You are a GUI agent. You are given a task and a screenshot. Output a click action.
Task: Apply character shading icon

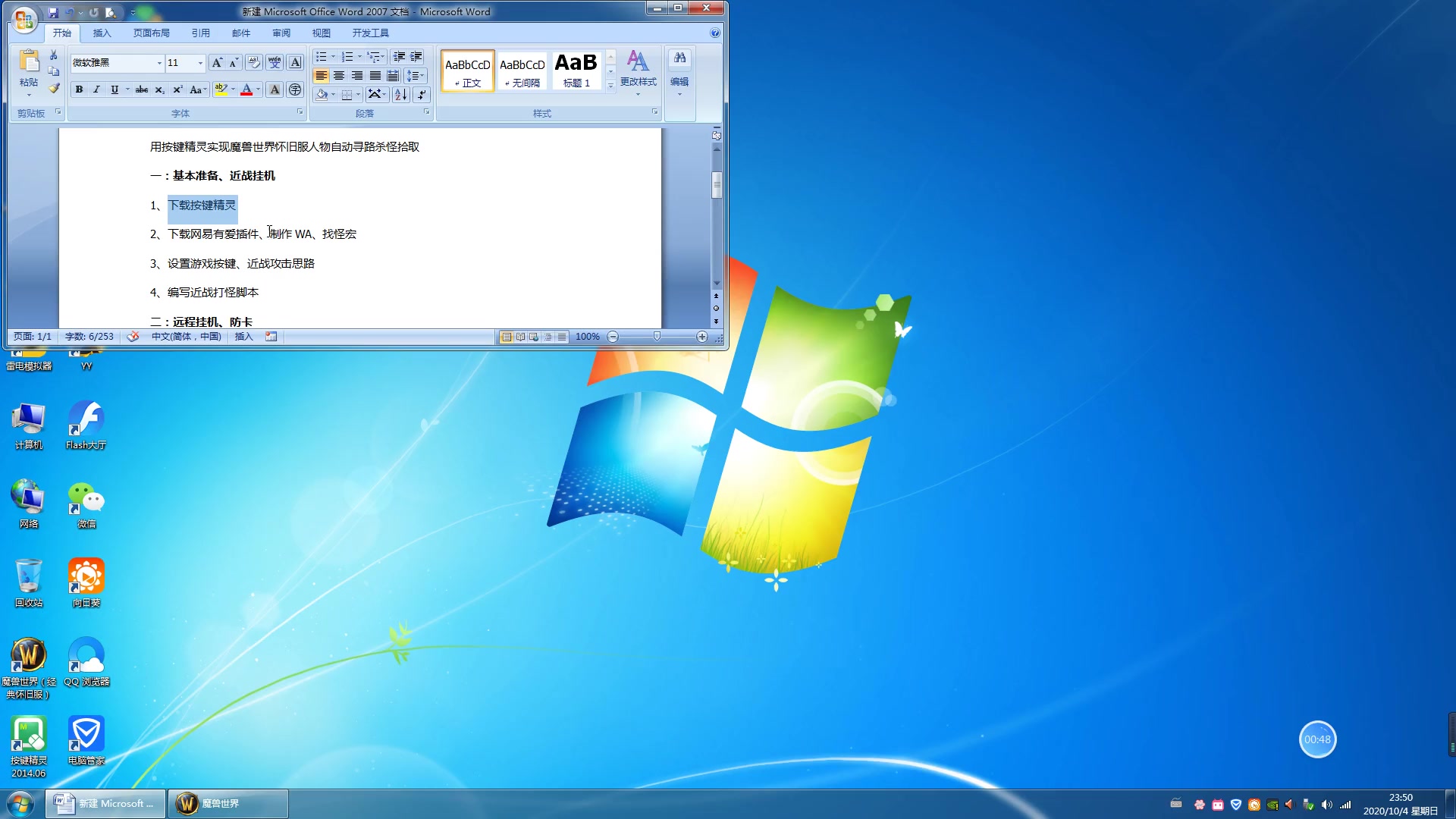[x=275, y=89]
